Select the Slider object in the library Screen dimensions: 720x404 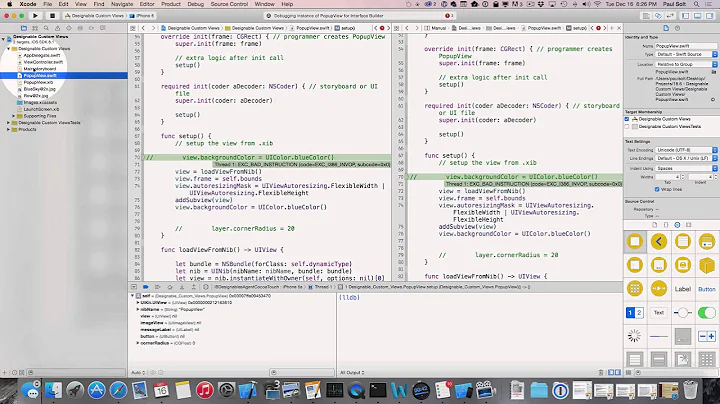[682, 313]
